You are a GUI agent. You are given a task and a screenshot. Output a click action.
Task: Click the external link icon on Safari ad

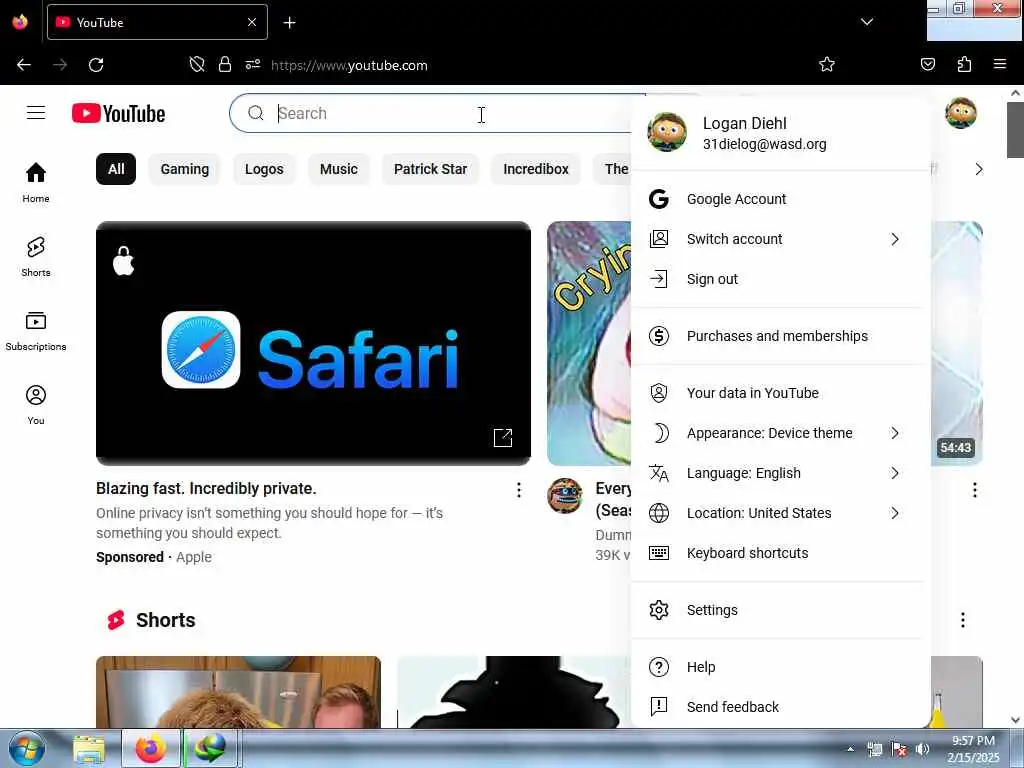(503, 438)
